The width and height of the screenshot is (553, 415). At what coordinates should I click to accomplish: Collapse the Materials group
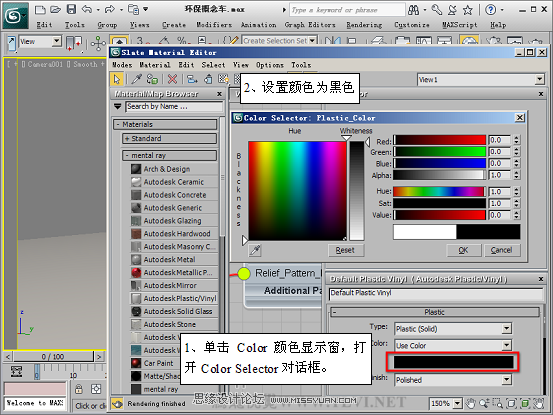tap(165, 124)
